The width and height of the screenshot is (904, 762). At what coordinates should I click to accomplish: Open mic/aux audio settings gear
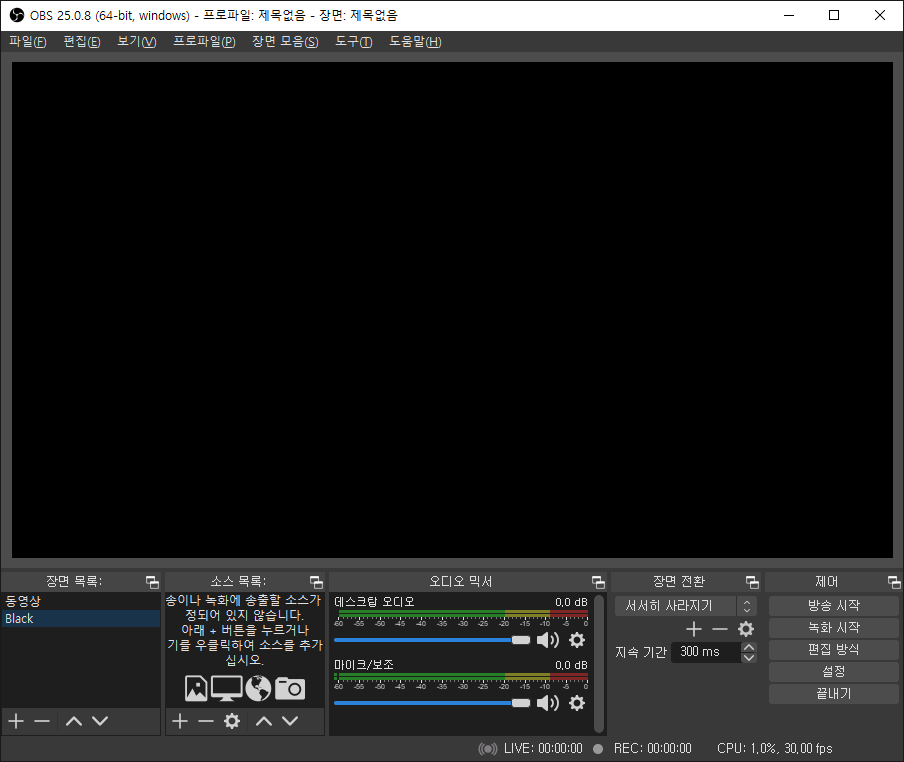(577, 703)
